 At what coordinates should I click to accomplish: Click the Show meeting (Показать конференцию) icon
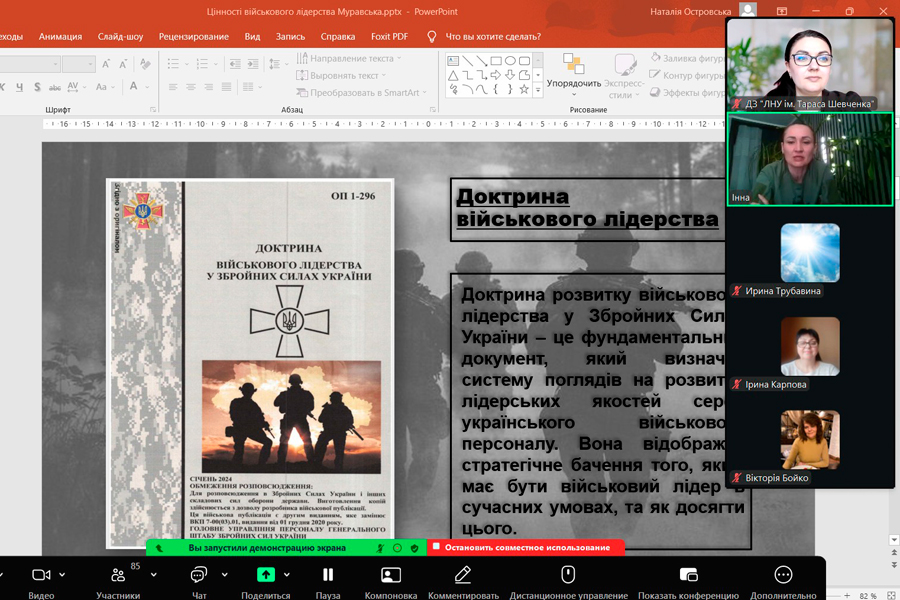point(688,575)
